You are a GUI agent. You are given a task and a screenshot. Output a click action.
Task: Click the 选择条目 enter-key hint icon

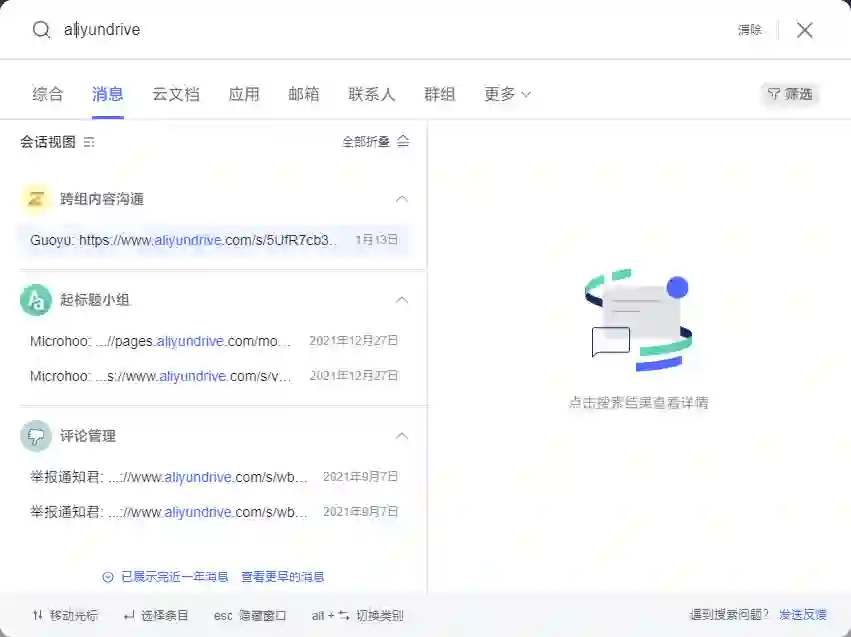(x=129, y=615)
